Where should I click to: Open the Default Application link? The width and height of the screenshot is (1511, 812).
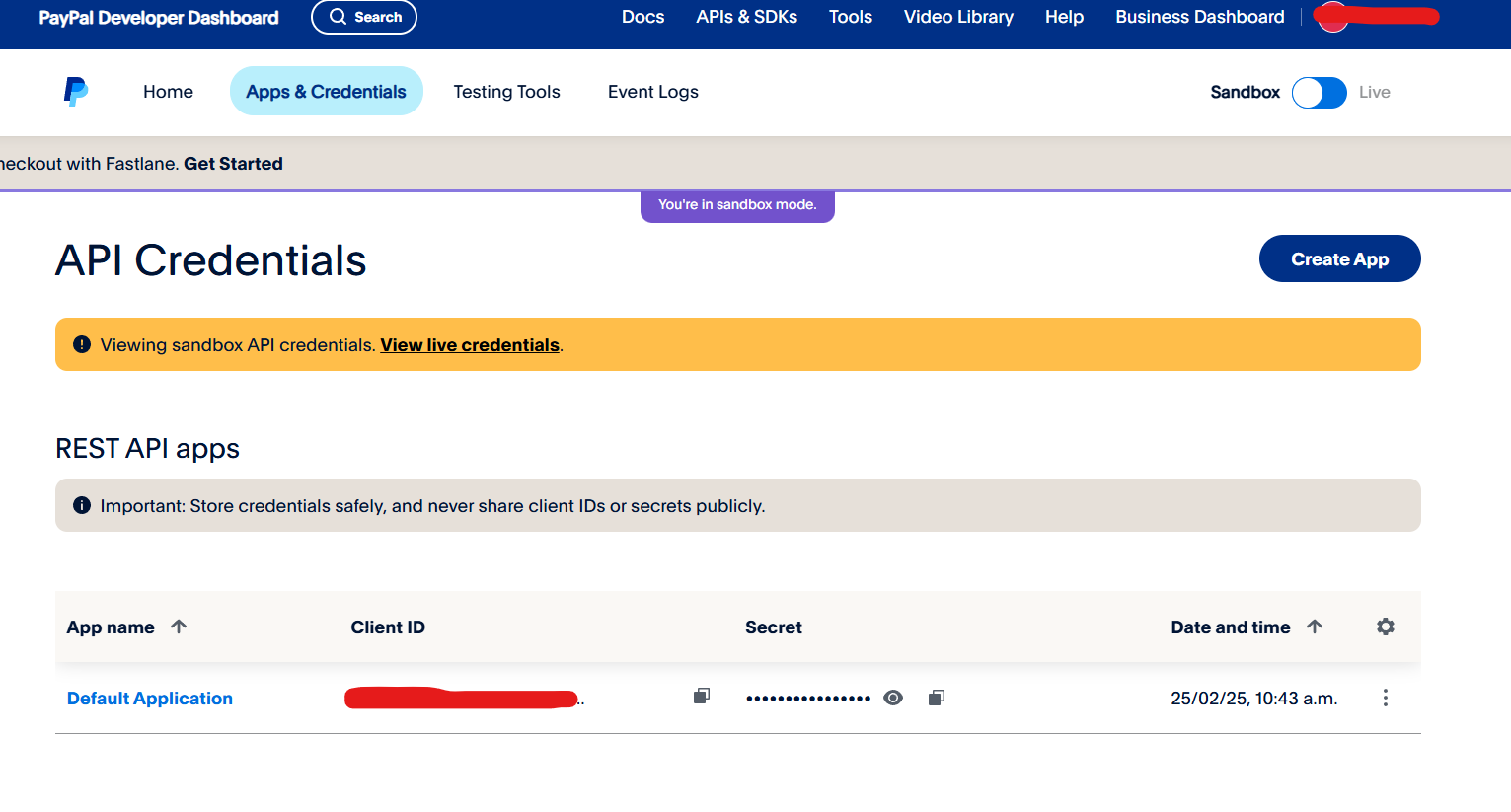coord(150,699)
